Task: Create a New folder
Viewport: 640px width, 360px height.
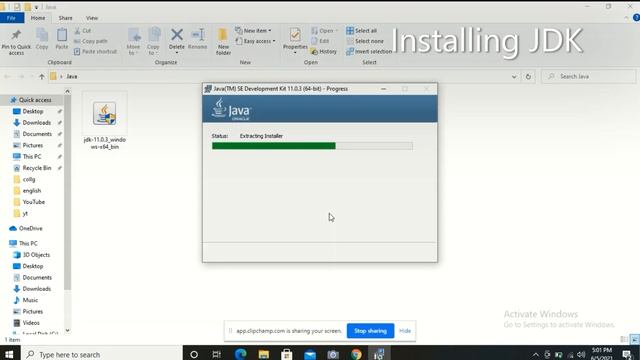Action: point(223,41)
